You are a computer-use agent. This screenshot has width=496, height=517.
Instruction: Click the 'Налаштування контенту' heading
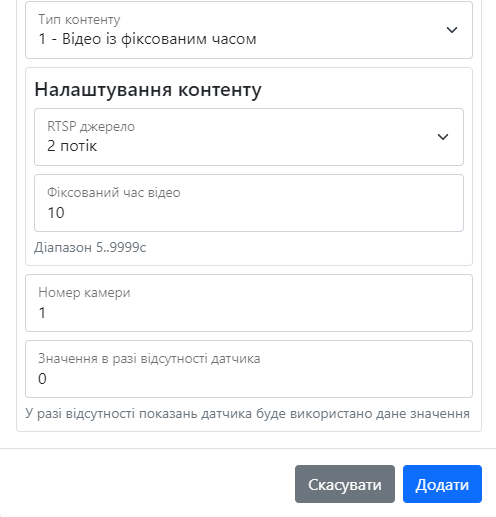coord(148,90)
